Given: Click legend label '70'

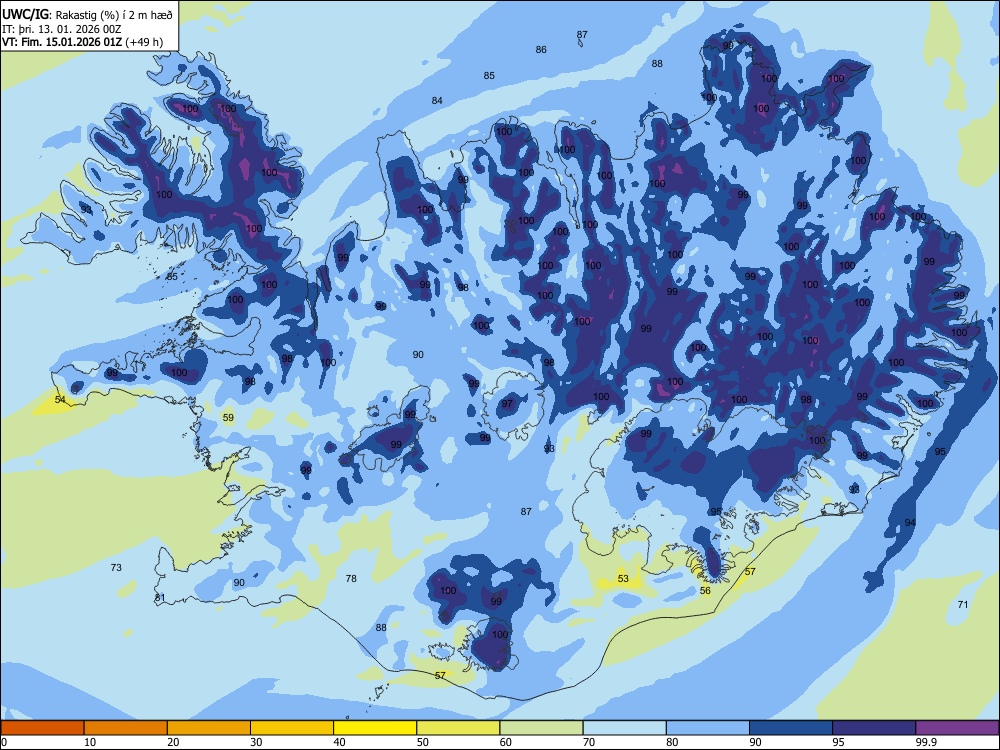Looking at the screenshot, I should [589, 742].
